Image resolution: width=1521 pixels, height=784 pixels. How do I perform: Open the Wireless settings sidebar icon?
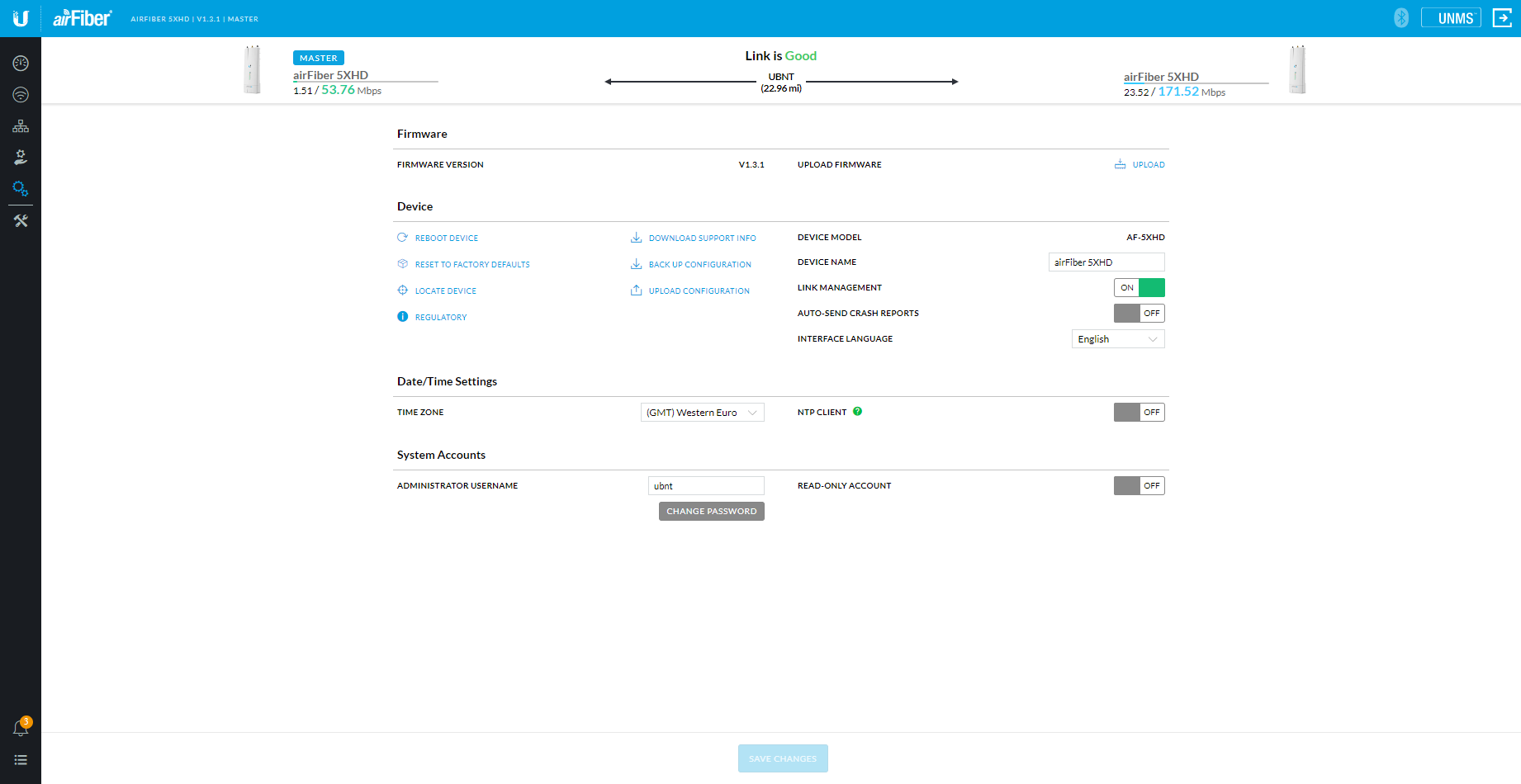[x=21, y=94]
